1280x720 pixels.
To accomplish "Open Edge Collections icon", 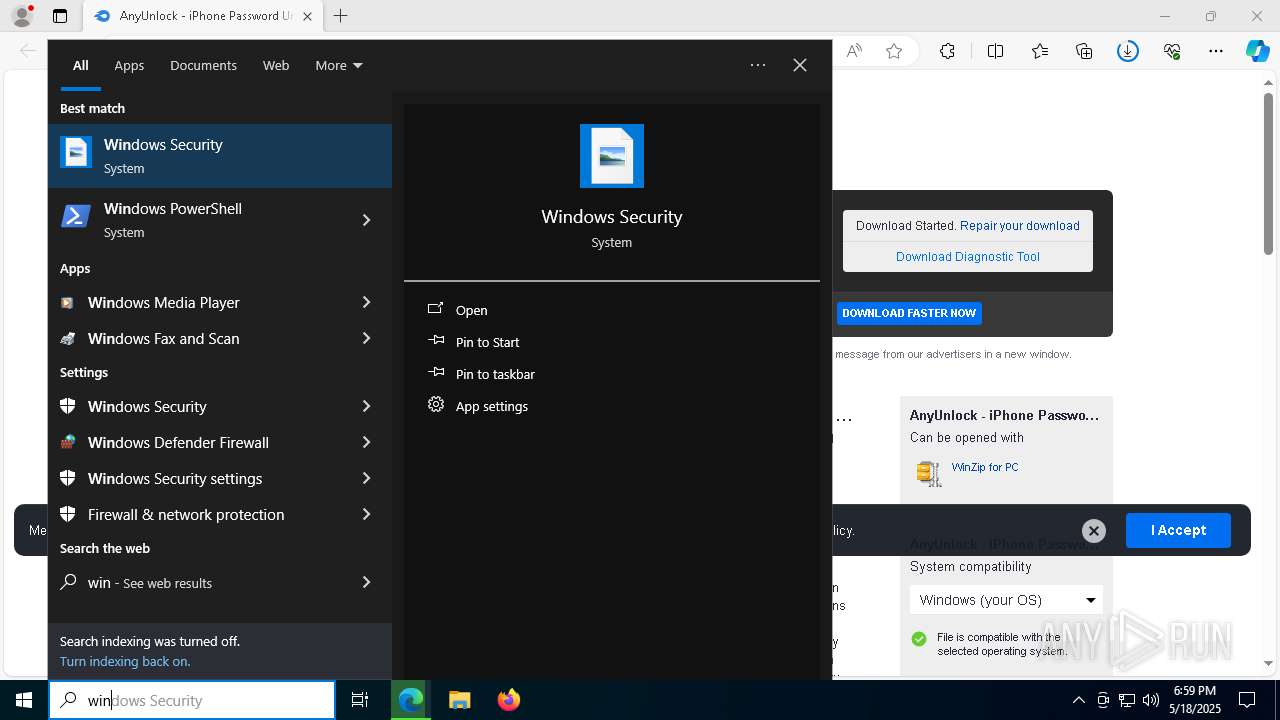I will [1084, 51].
